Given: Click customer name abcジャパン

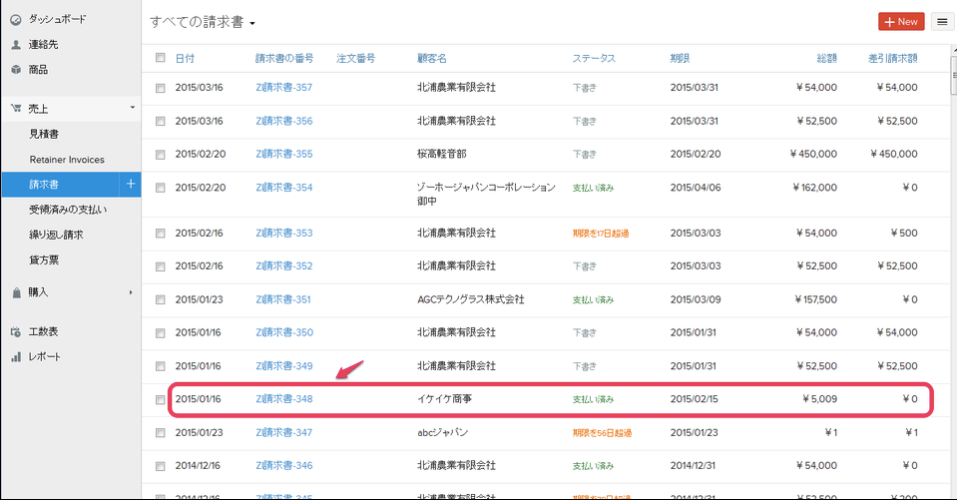Looking at the screenshot, I should [x=442, y=433].
